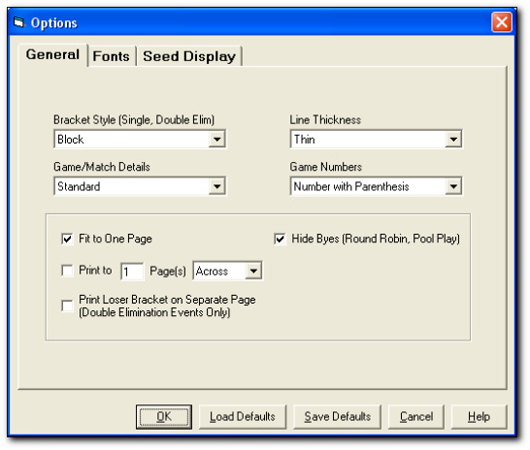This screenshot has height=450, width=530.
Task: Enable Print Loser Bracket on Separate Page
Action: (67, 306)
